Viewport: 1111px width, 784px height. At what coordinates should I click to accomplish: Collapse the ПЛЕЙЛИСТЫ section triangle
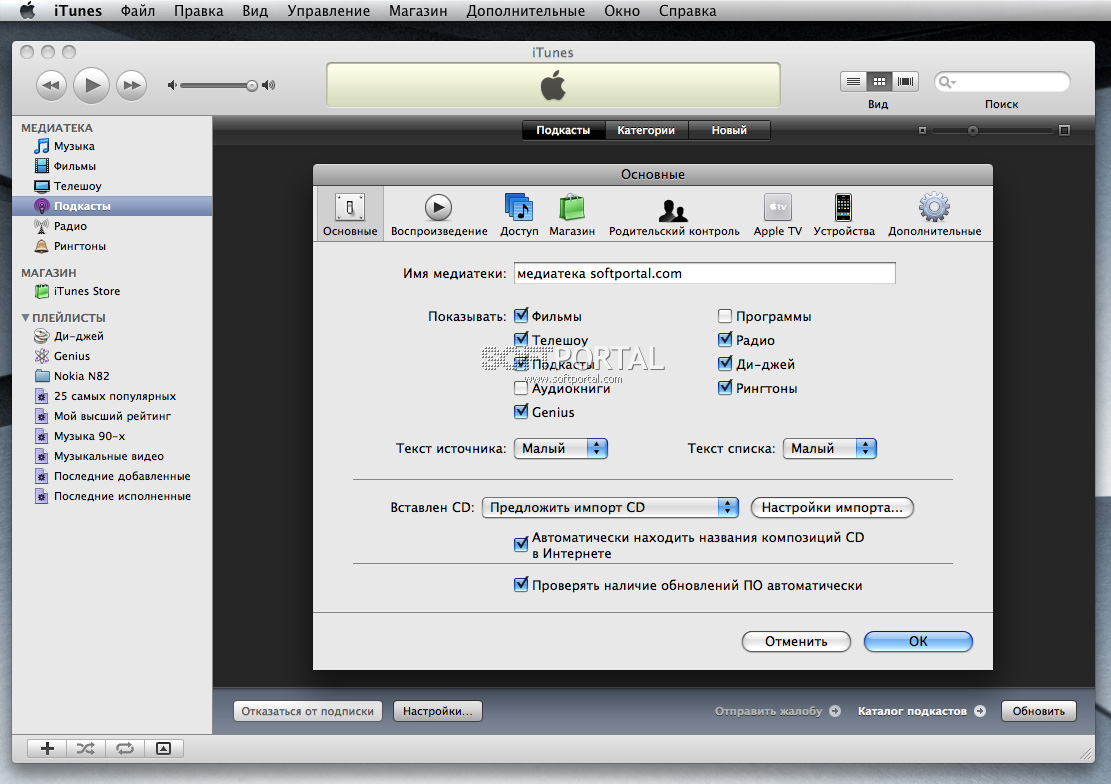[x=26, y=318]
